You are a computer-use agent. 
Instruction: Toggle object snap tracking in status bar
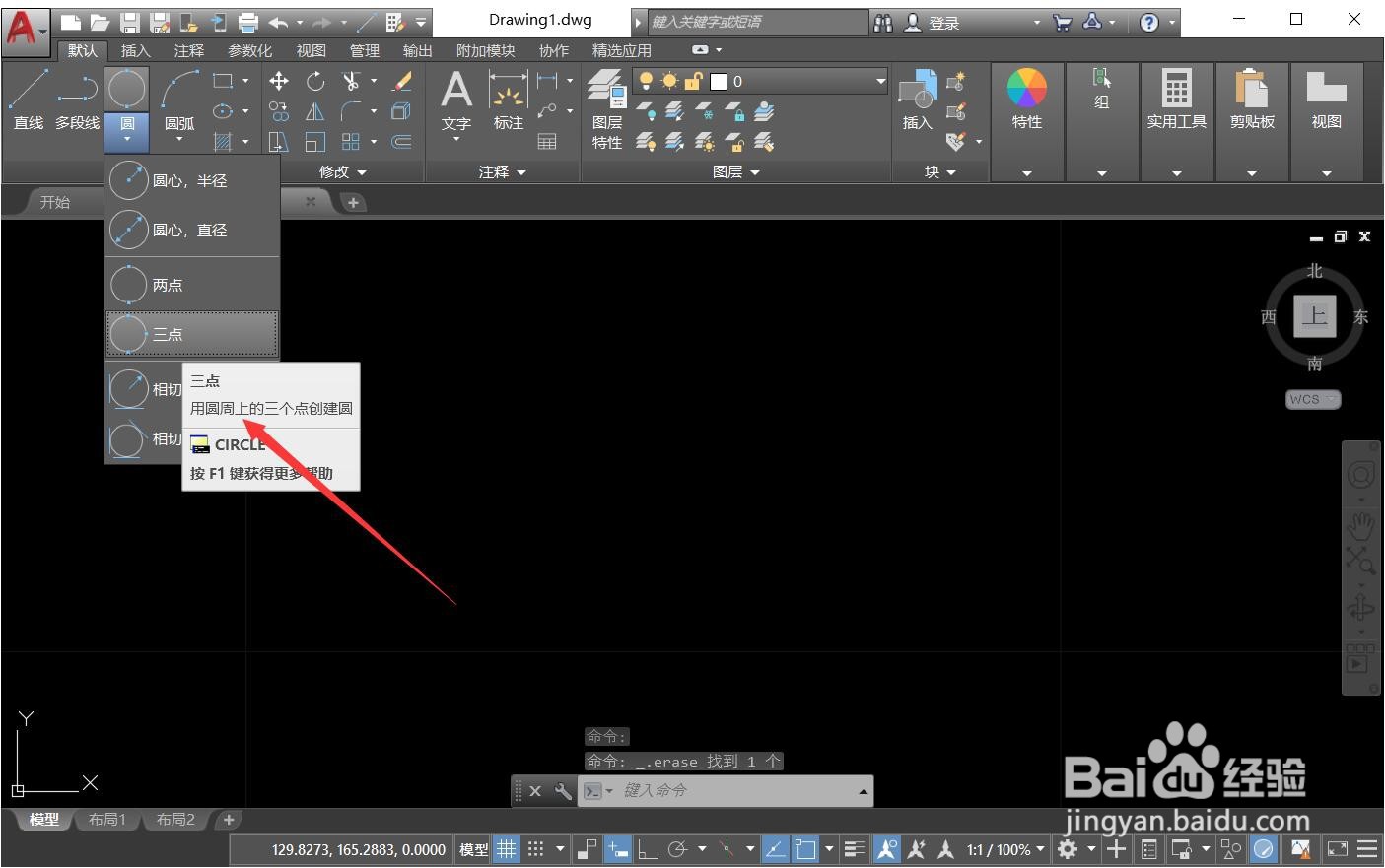[775, 848]
